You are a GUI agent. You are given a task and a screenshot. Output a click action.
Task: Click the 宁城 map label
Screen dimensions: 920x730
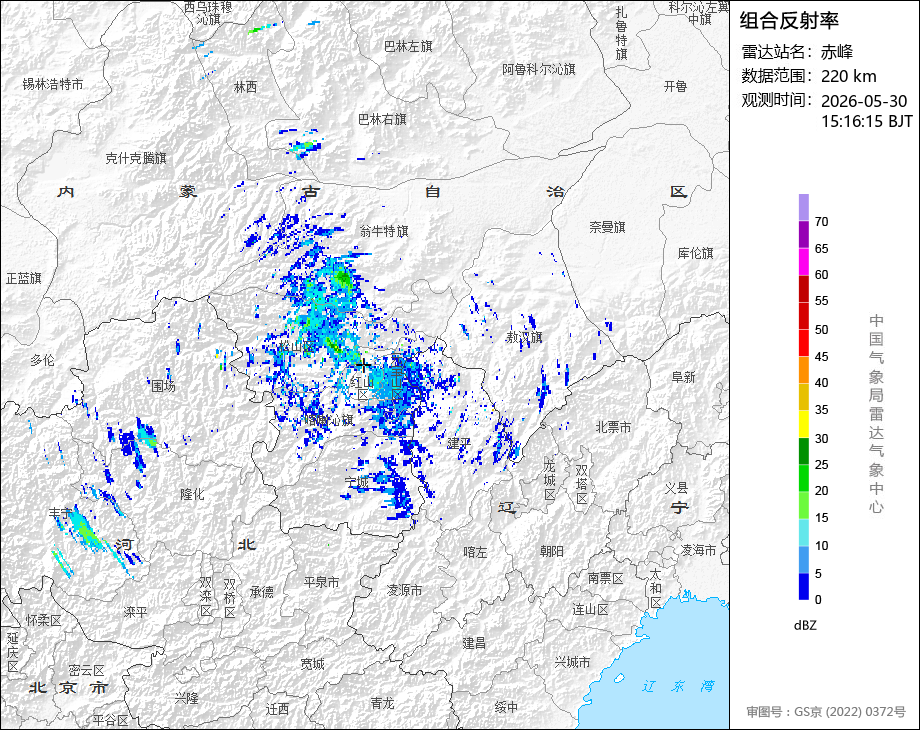(x=357, y=482)
